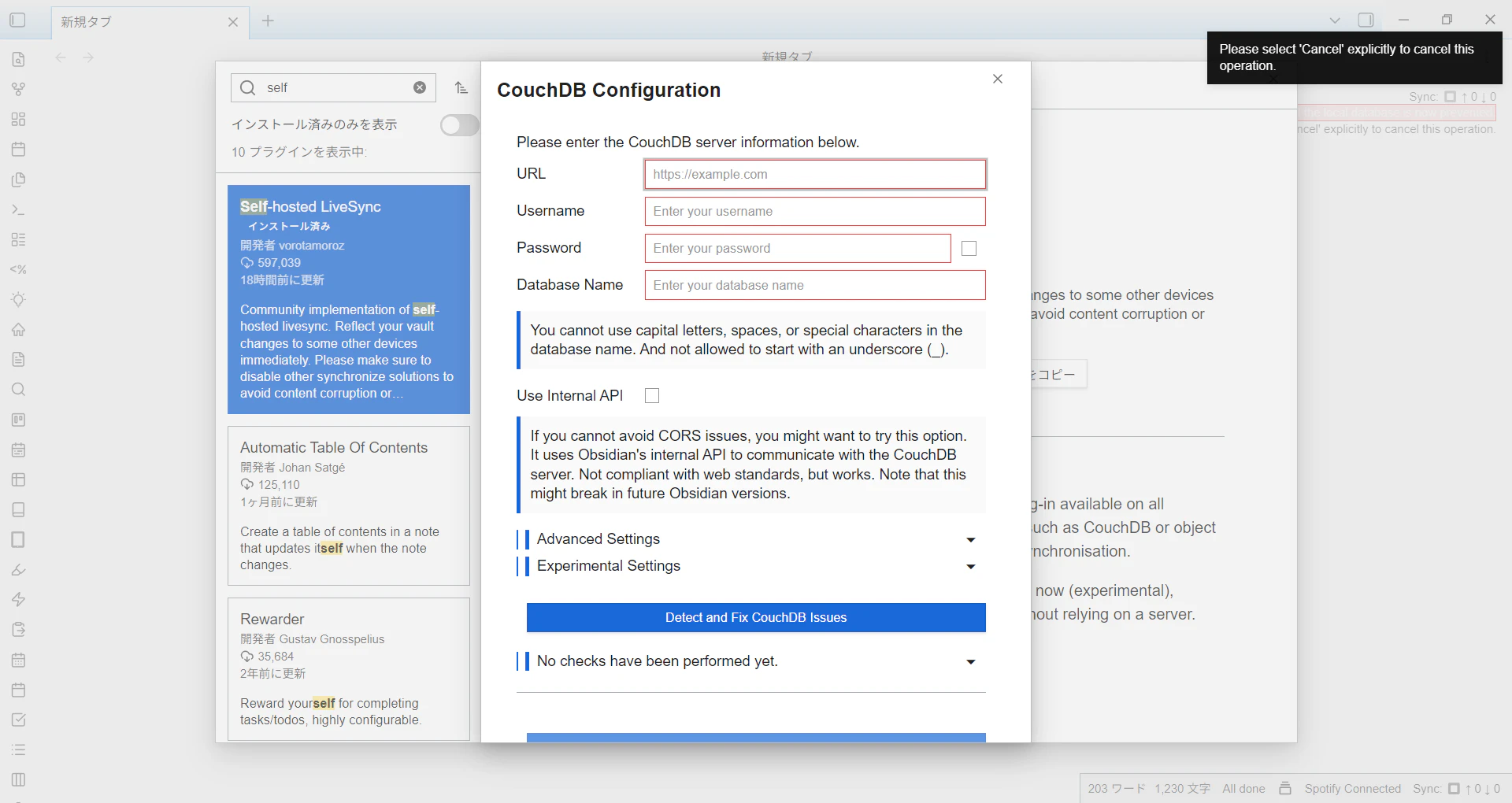Click the highlighter pen ribbon icon
The width and height of the screenshot is (1512, 803).
coord(19,570)
